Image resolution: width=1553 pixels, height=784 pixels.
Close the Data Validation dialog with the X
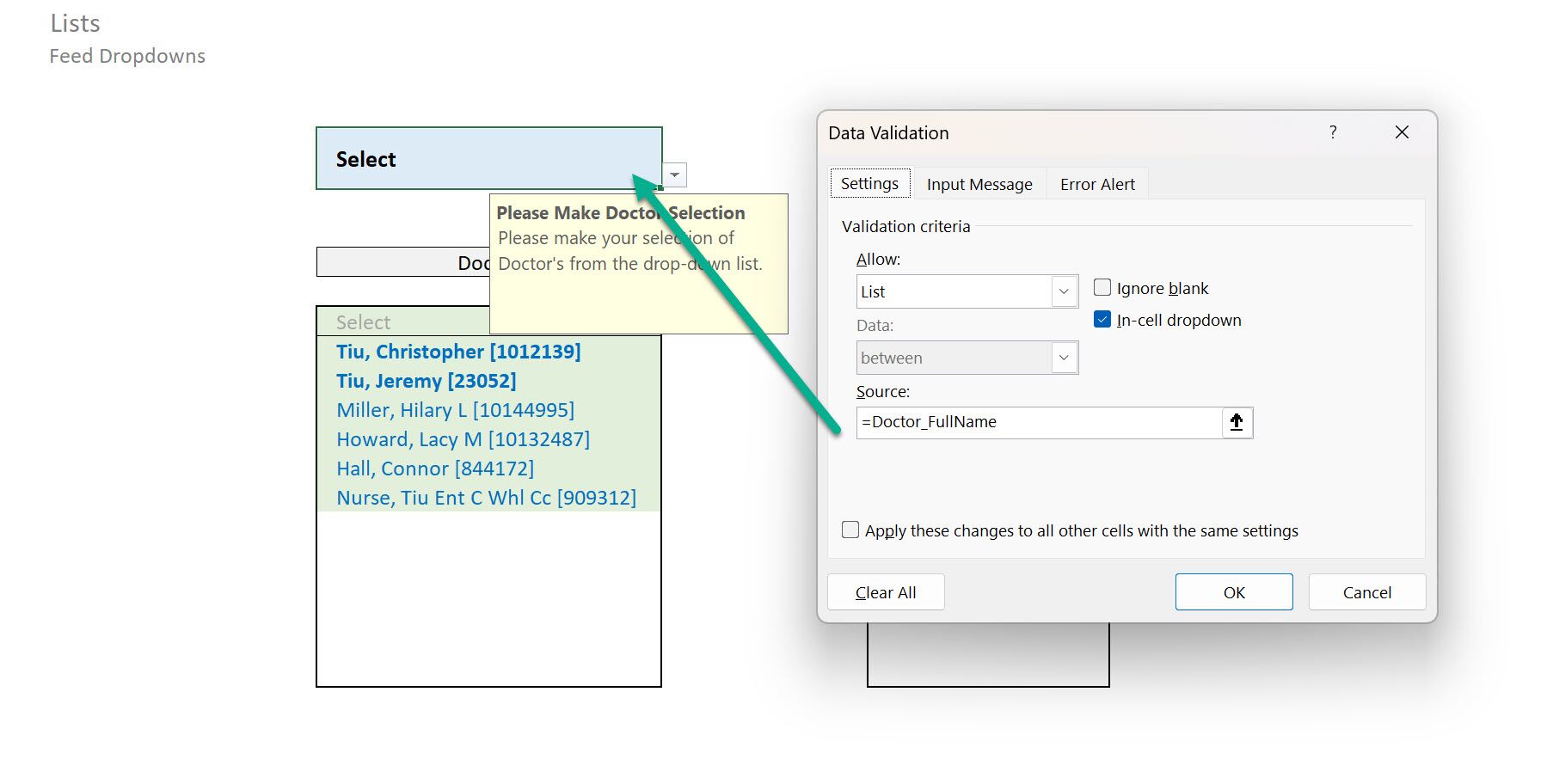(1402, 132)
